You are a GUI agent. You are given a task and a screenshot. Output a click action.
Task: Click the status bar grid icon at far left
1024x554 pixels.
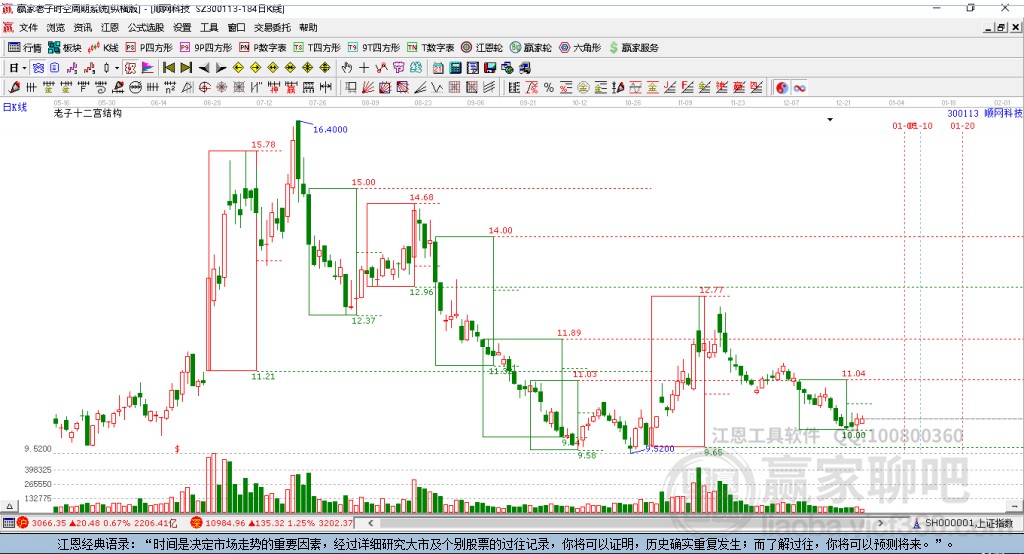tap(8, 523)
